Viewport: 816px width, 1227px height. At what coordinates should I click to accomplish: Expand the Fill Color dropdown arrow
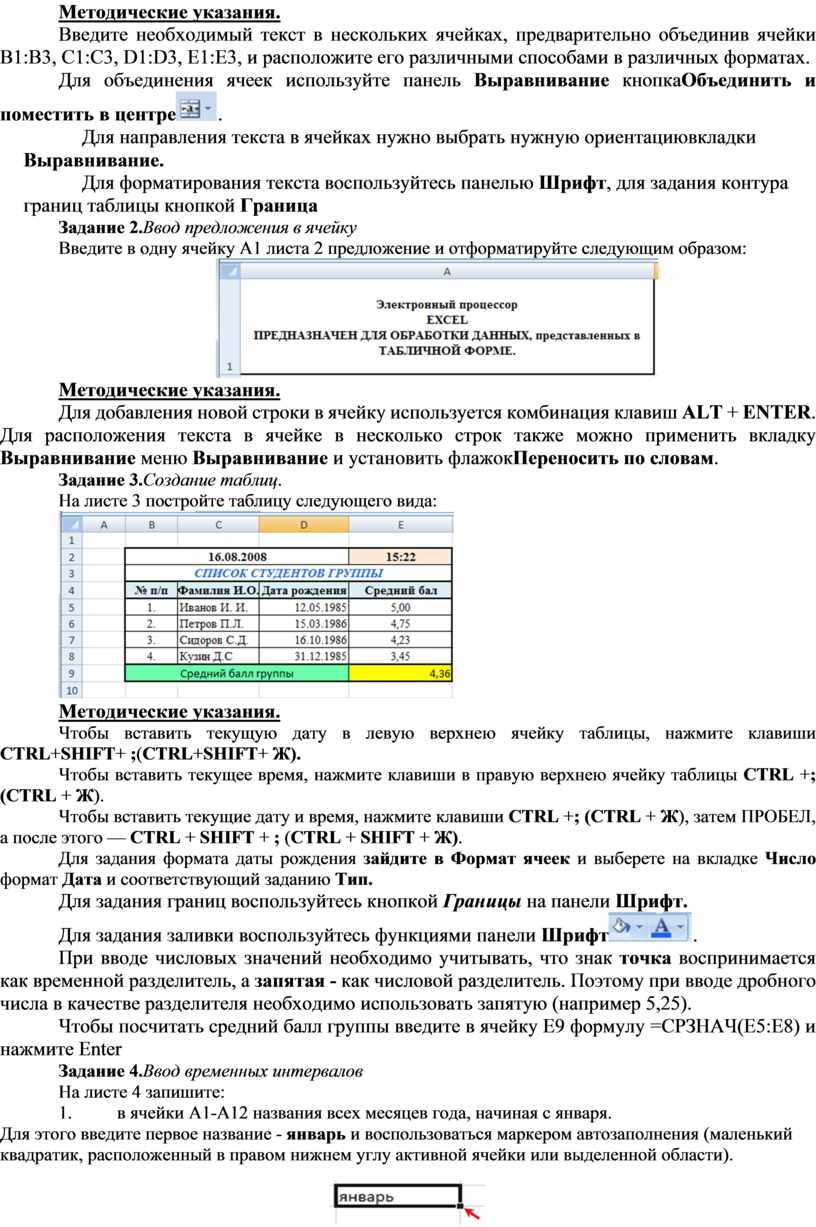point(638,927)
